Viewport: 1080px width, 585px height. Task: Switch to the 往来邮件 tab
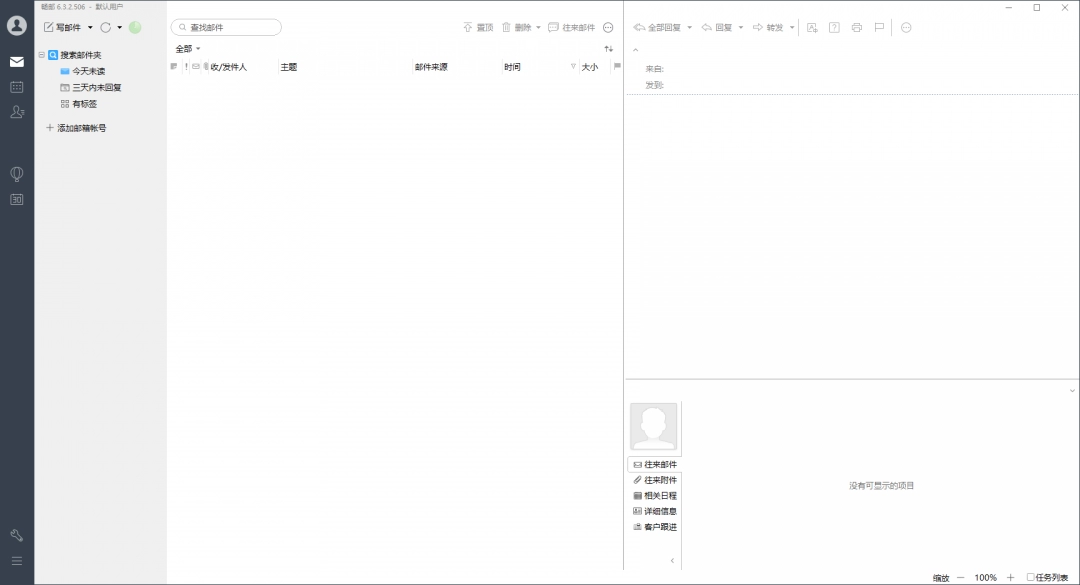click(655, 464)
